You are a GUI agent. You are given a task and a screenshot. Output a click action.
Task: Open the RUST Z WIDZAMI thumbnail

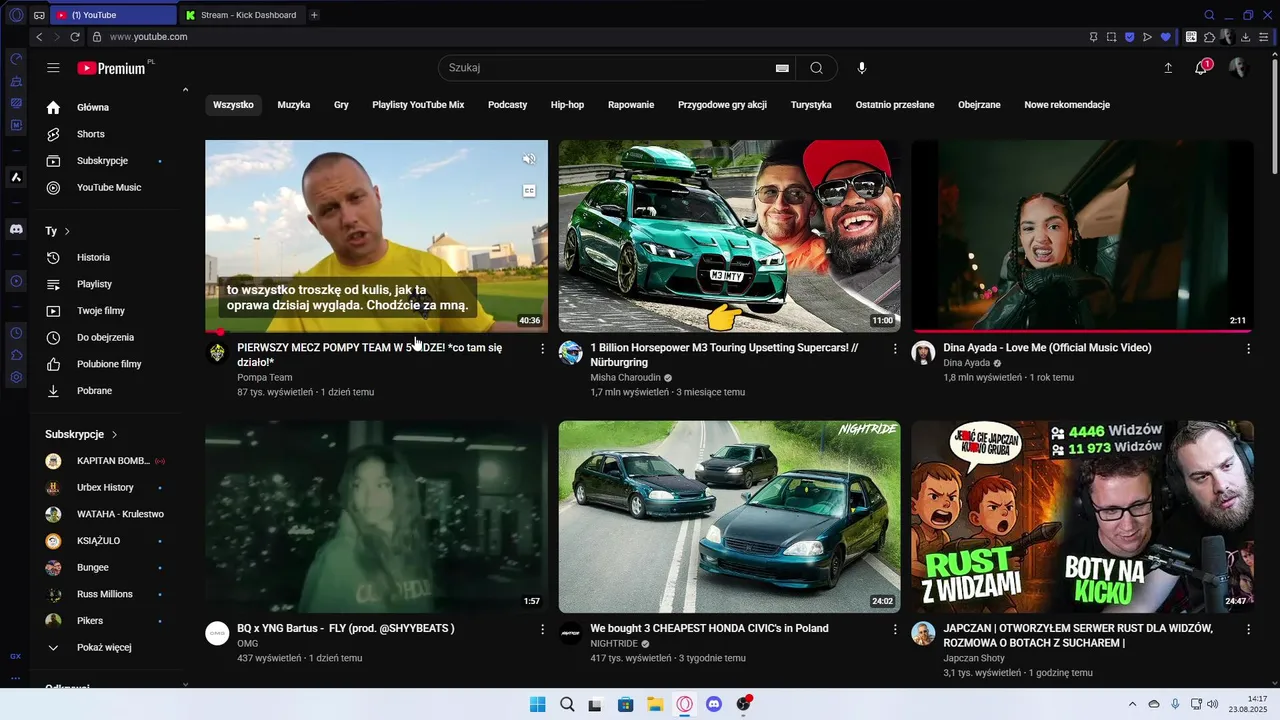[1082, 517]
